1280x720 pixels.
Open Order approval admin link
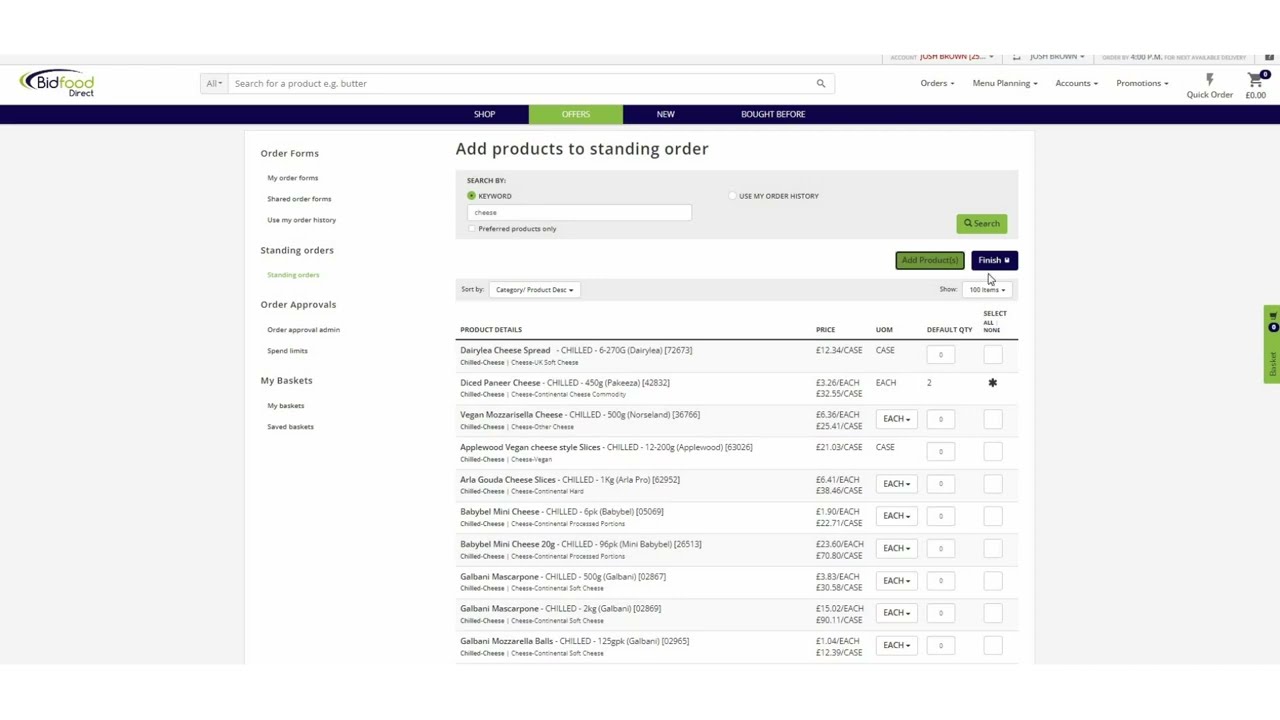click(x=303, y=330)
